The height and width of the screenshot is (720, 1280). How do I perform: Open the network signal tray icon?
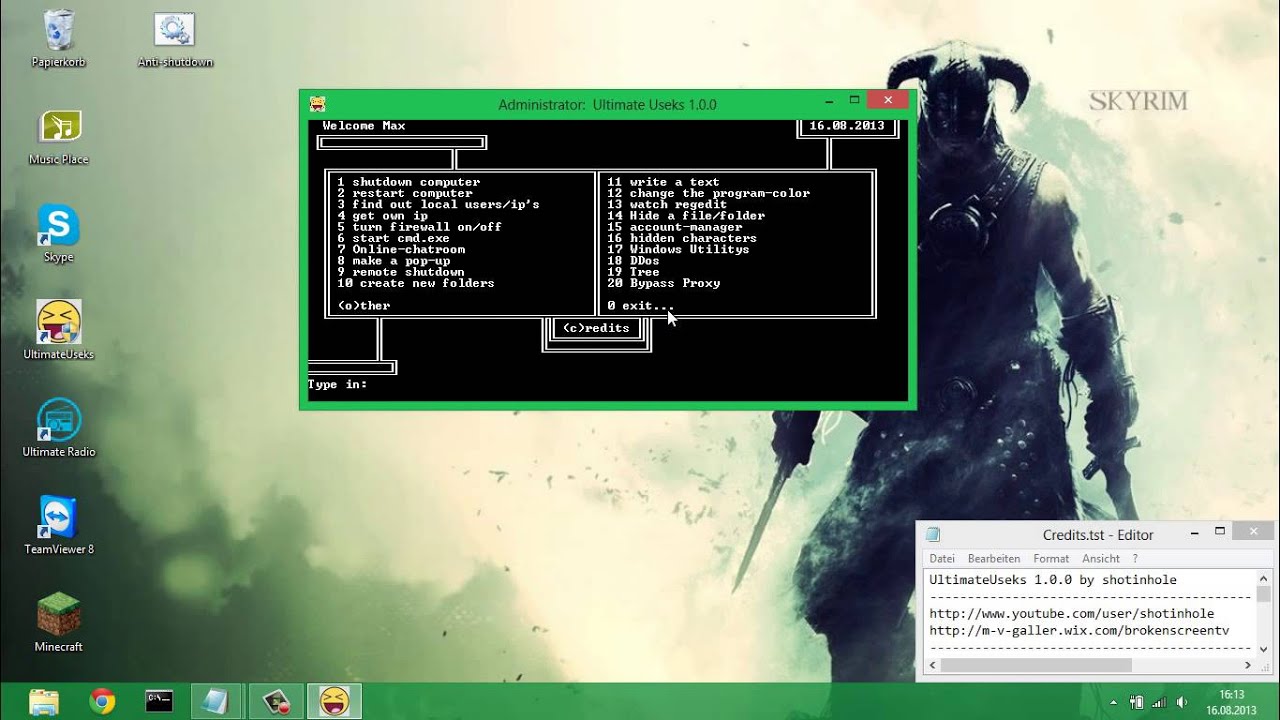(x=1159, y=702)
